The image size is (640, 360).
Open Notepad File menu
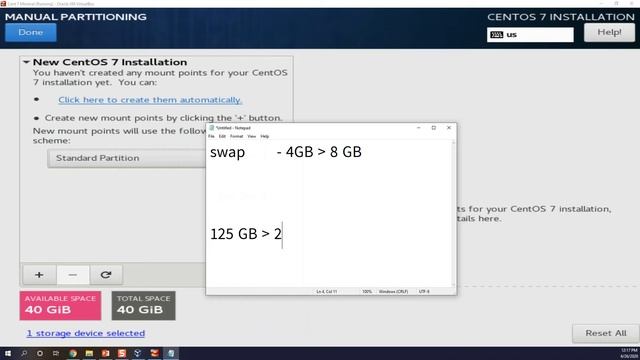click(211, 136)
